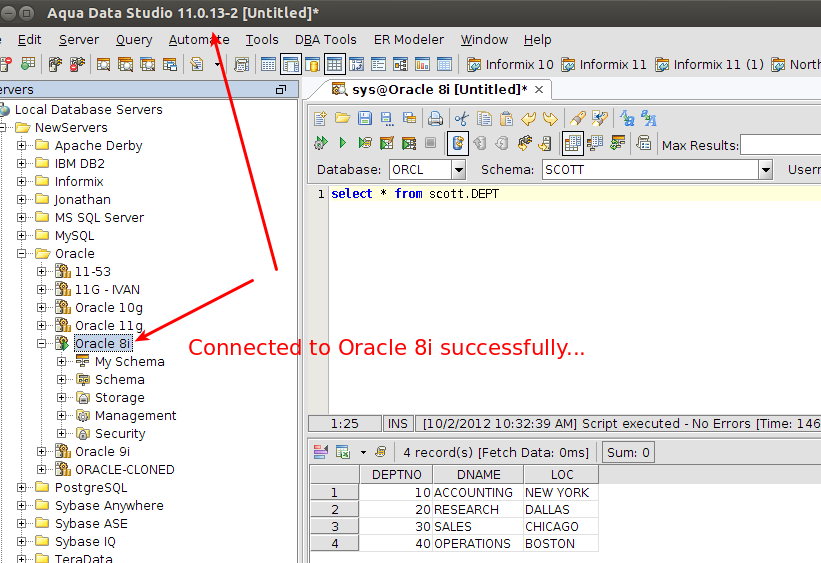Screen dimensions: 821x563
Task: Click the Copy icon
Action: [x=484, y=119]
